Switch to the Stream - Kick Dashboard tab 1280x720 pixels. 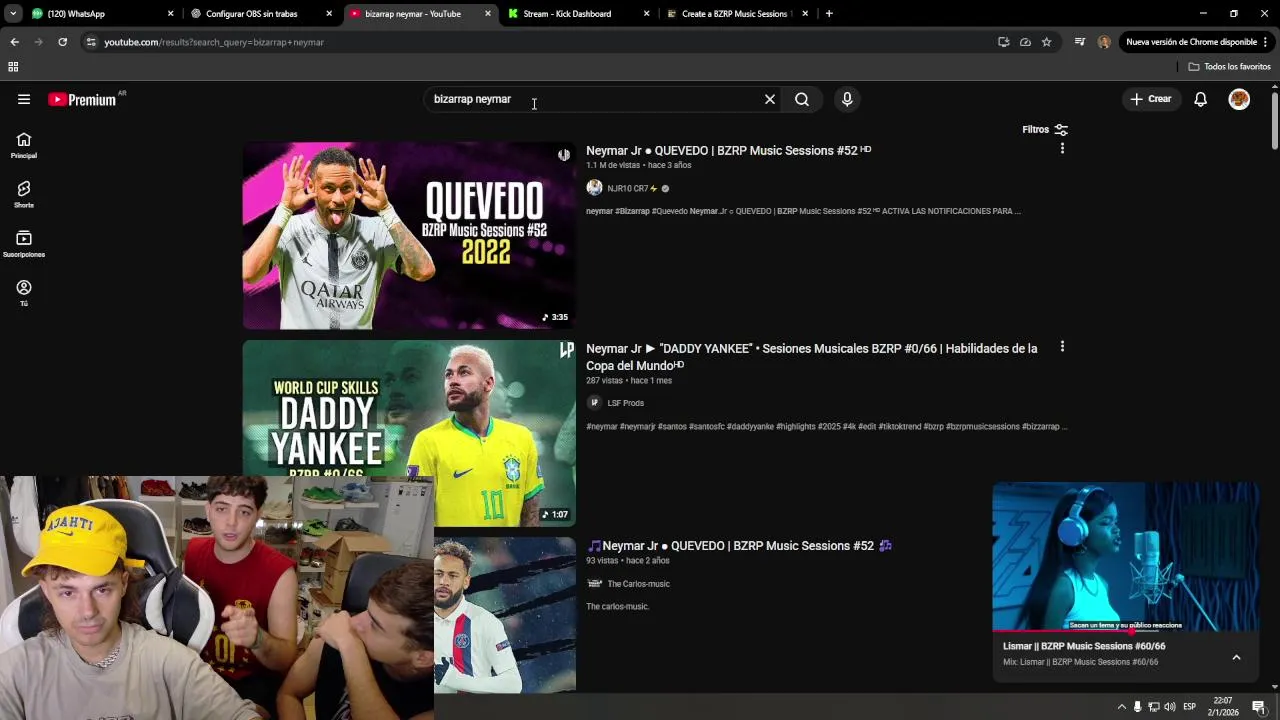[578, 14]
